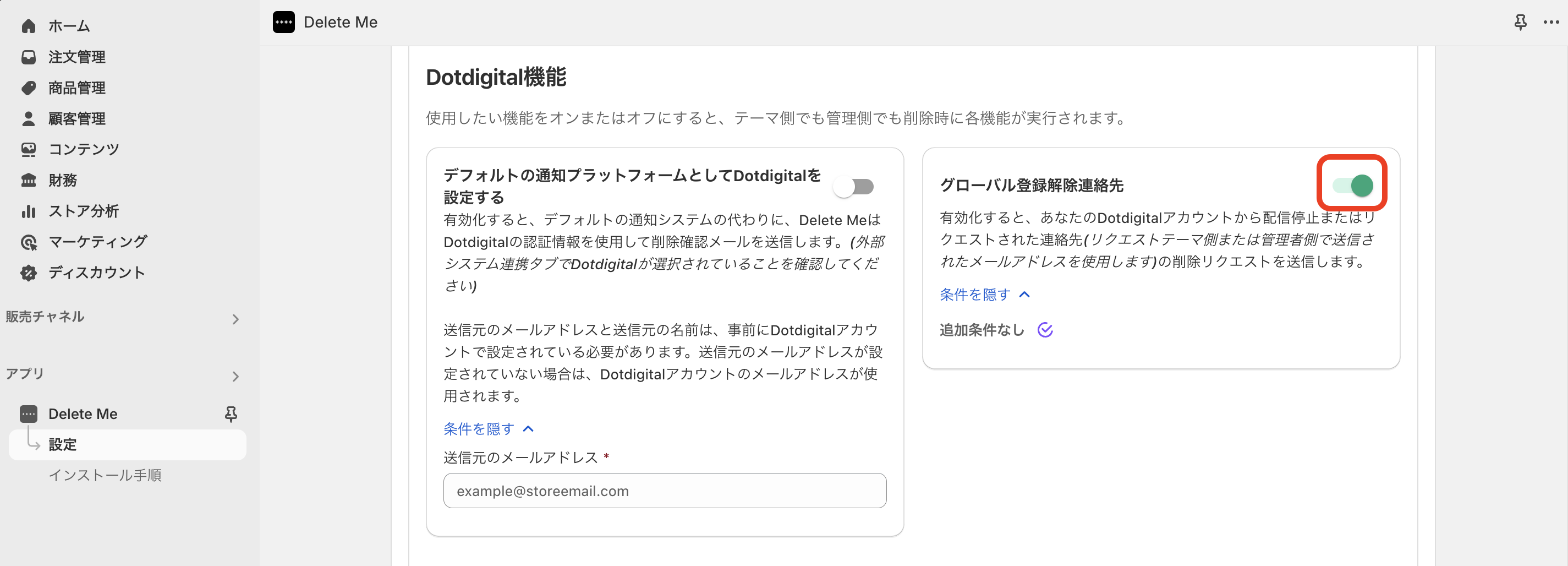Click the Delete Me app icon in the sidebar

point(29,413)
